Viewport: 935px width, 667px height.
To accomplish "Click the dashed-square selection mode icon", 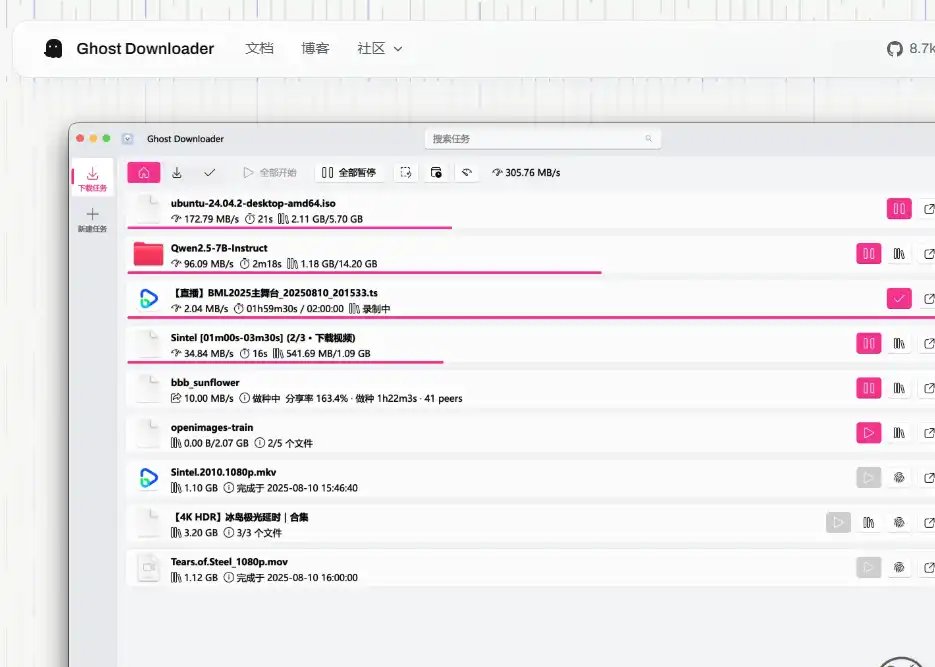I will (405, 172).
